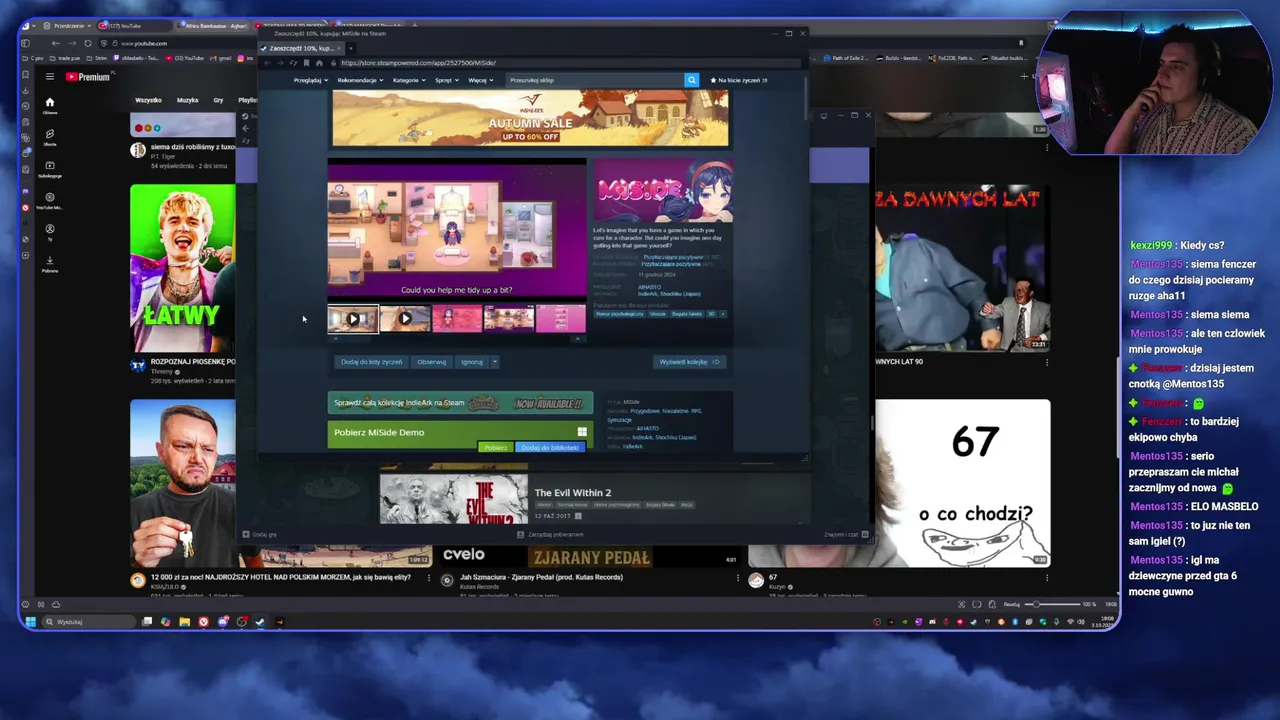Screen dimensions: 1280x720
Task: Click the star Na liście życzeń wishlist link
Action: coord(738,80)
